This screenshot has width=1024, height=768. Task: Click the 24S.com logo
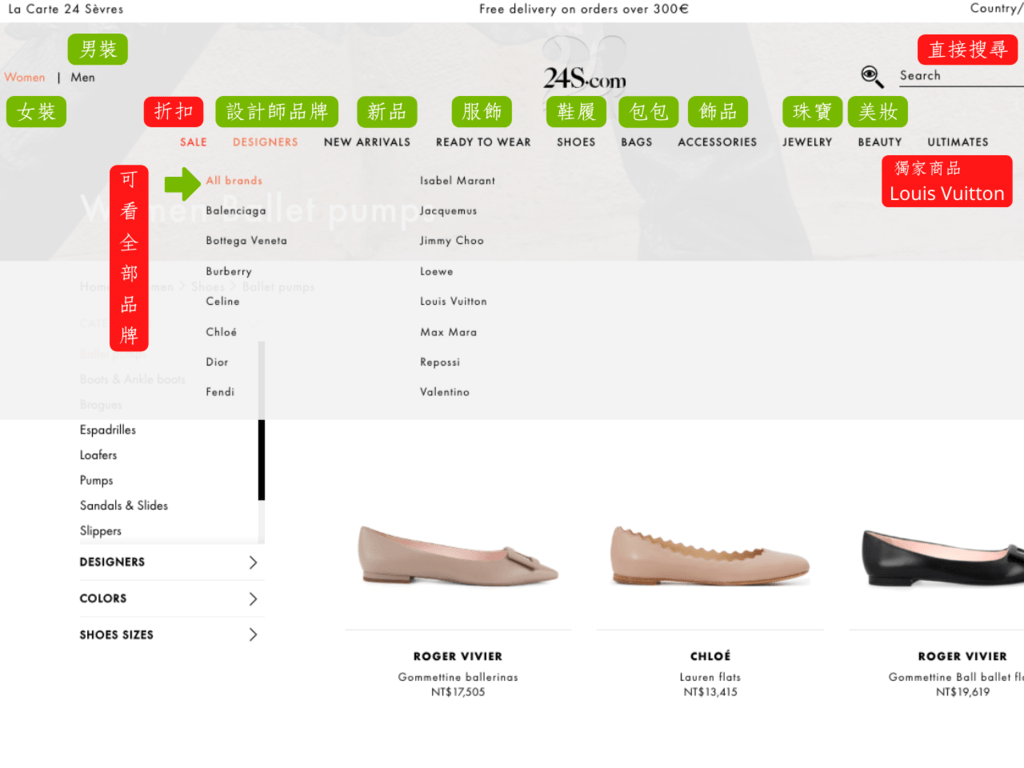pyautogui.click(x=584, y=79)
